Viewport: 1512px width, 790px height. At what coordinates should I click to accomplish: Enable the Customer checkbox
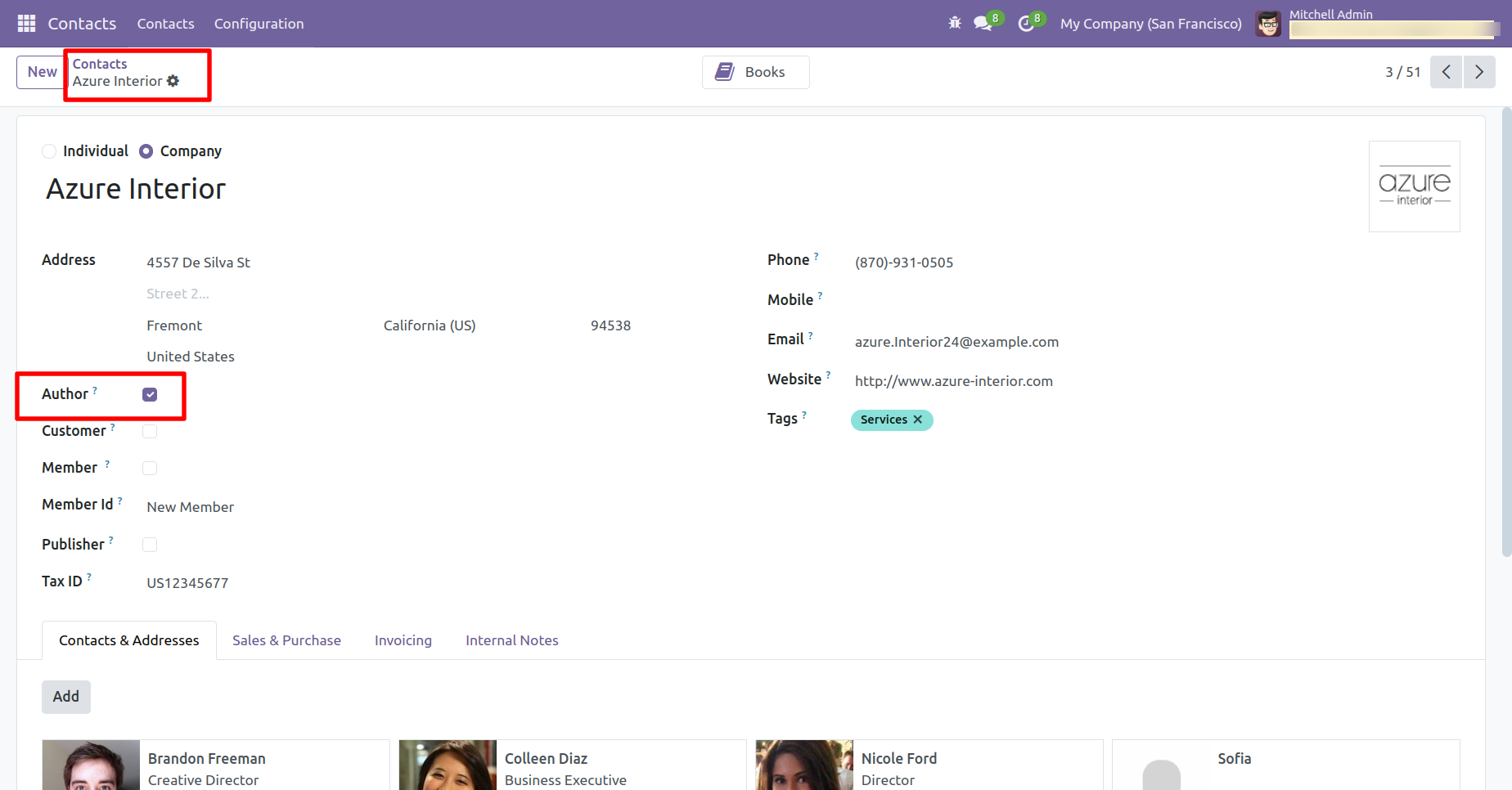pyautogui.click(x=150, y=432)
